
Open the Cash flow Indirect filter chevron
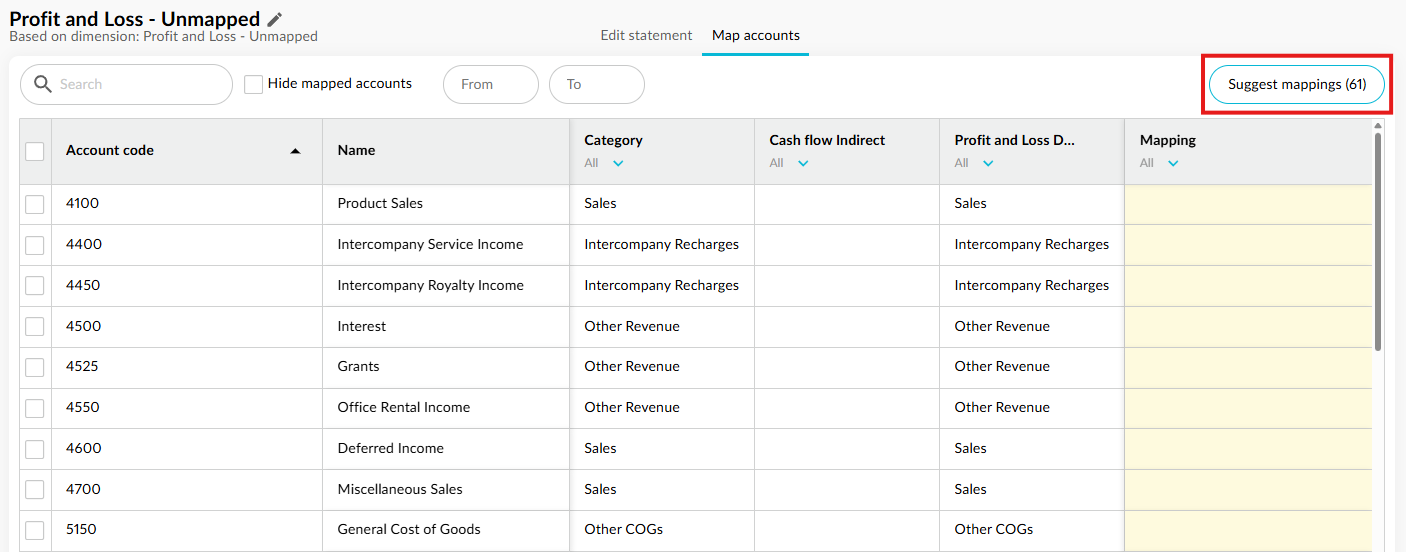(x=803, y=163)
